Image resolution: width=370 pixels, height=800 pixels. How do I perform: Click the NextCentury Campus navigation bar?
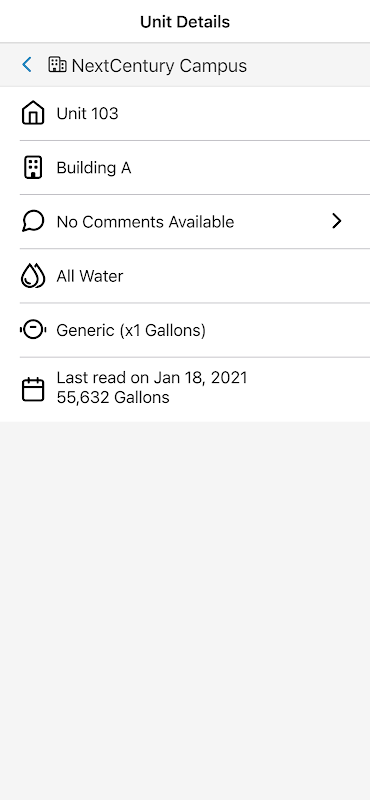tap(185, 65)
